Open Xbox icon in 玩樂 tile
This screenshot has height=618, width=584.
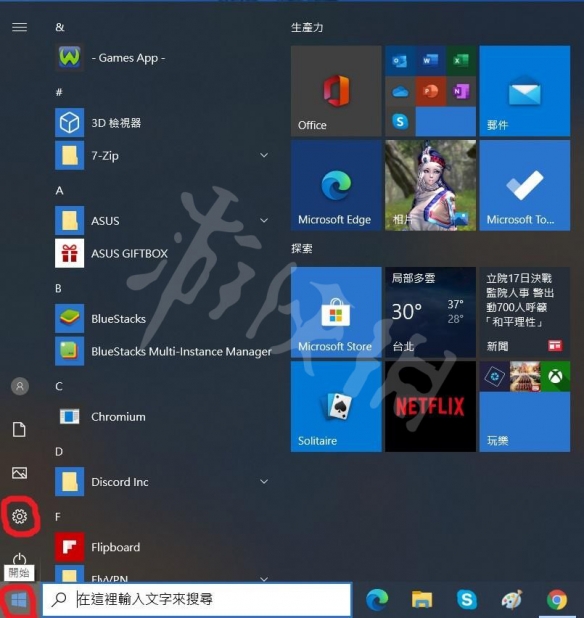tap(555, 376)
